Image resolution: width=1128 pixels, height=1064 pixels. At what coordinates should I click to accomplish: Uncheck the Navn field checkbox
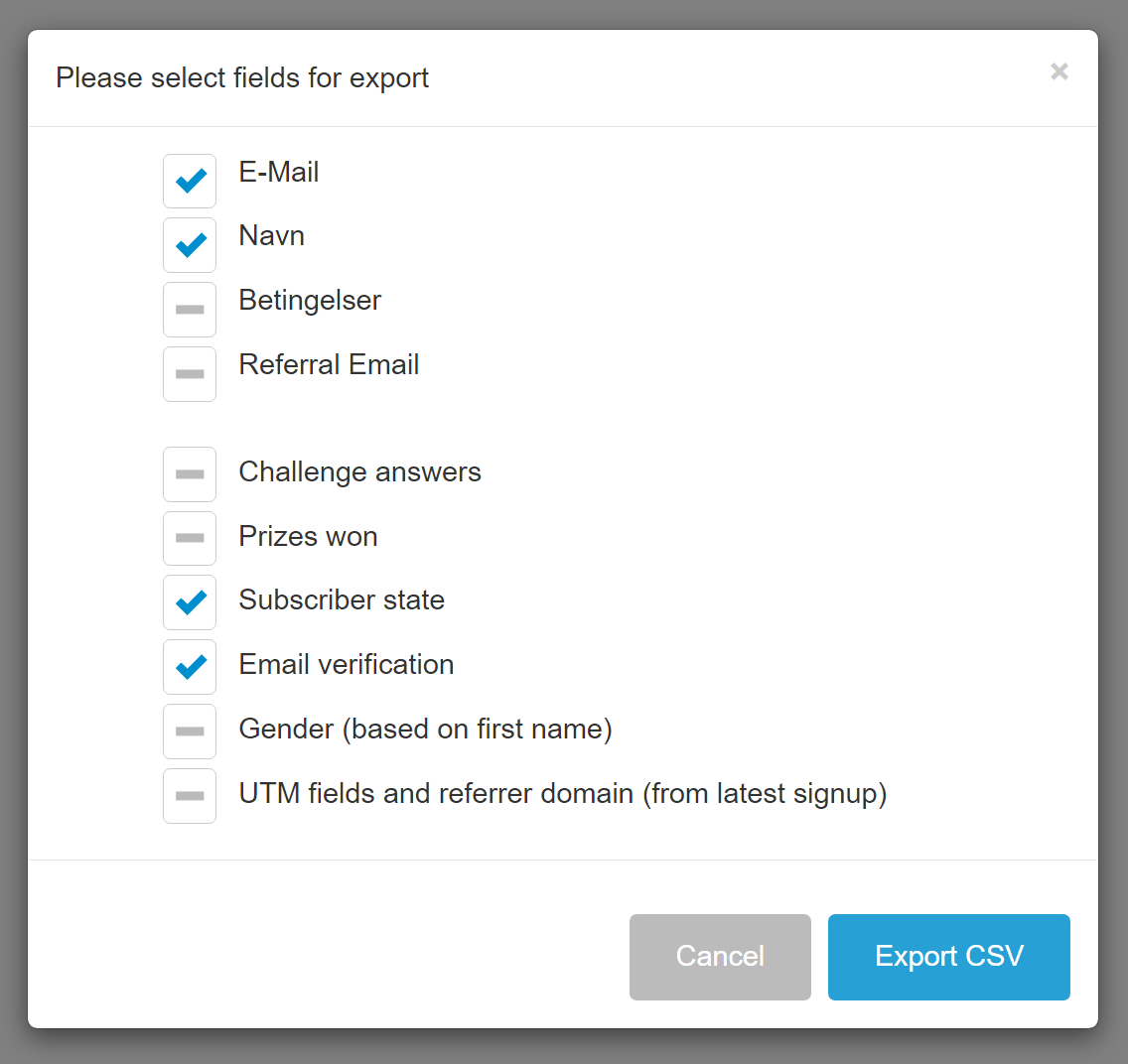190,245
